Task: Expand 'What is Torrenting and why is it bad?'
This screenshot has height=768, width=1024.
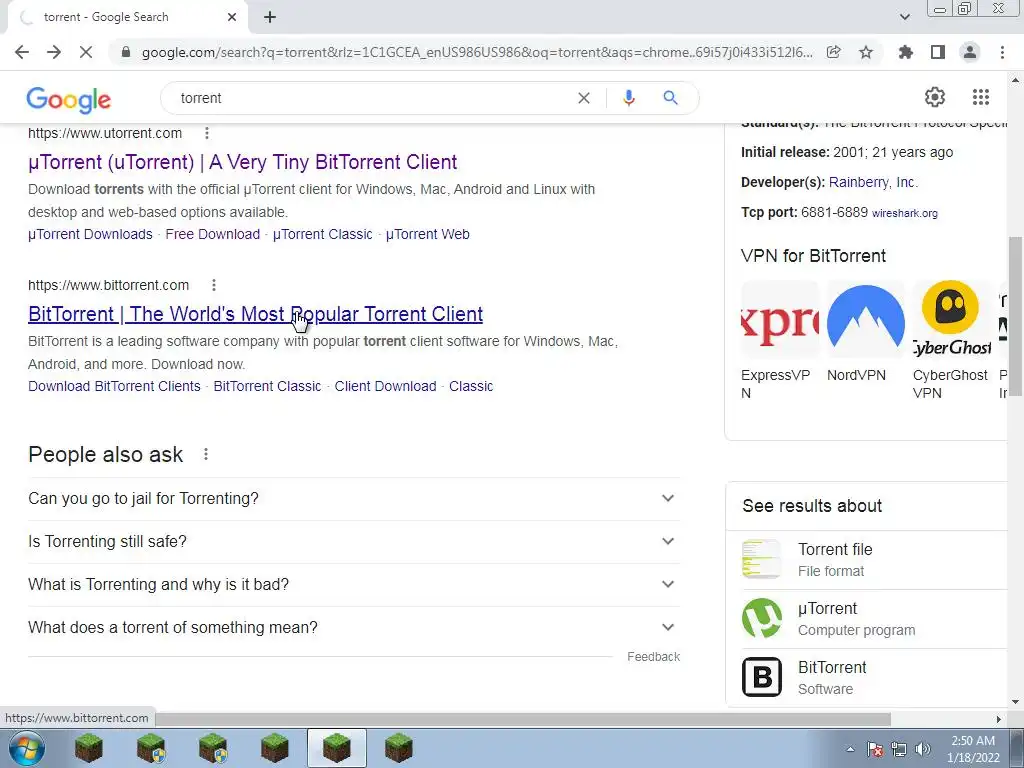Action: coord(353,584)
